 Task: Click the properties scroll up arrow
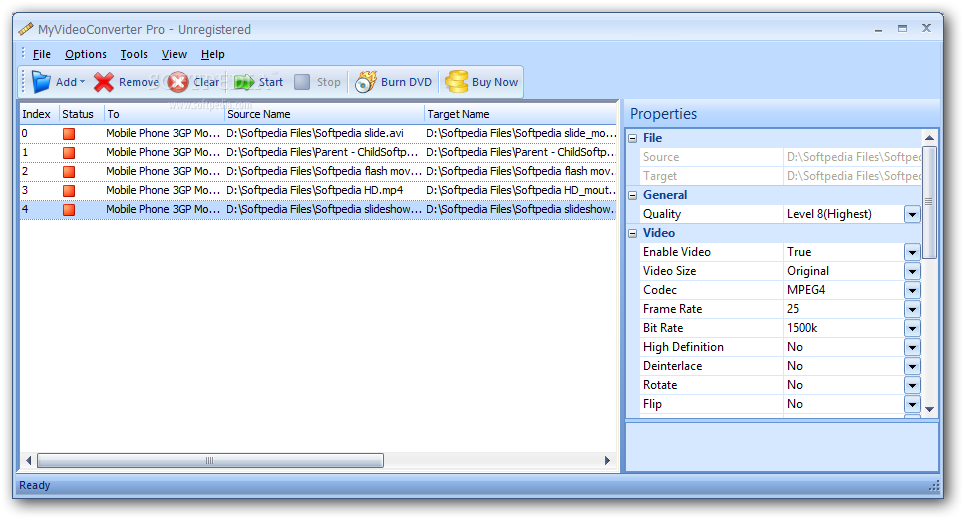pyautogui.click(x=930, y=138)
